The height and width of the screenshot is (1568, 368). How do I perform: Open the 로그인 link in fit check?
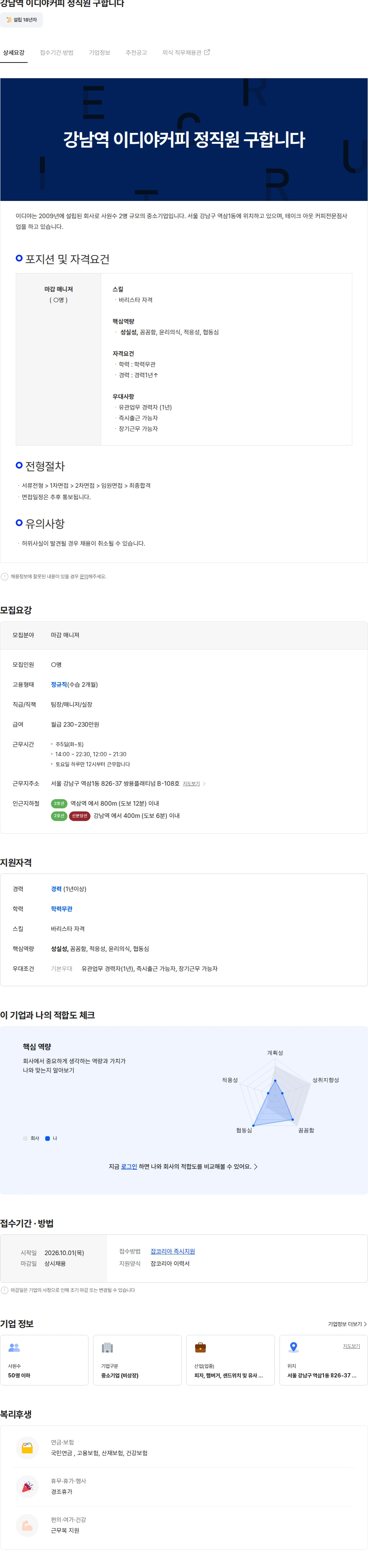[129, 1166]
